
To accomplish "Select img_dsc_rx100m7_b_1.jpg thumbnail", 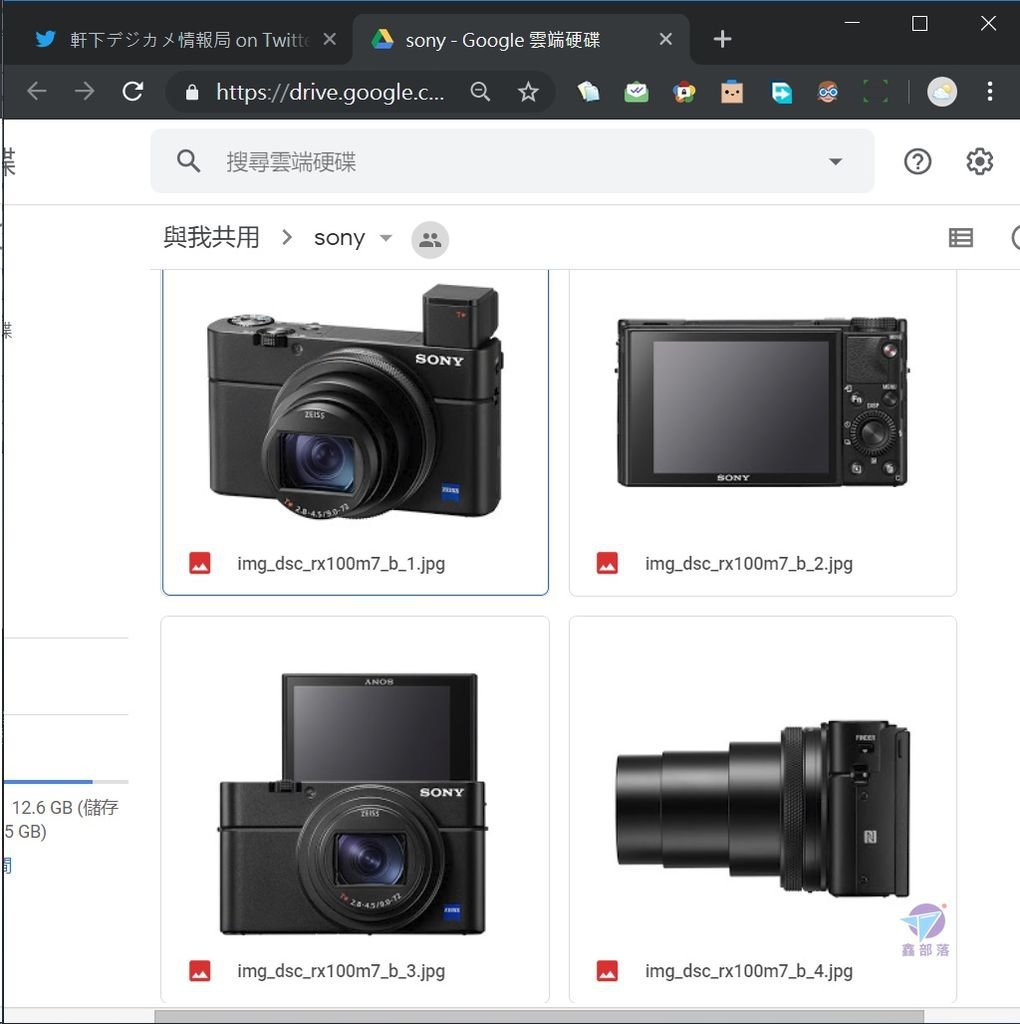I will pos(355,402).
